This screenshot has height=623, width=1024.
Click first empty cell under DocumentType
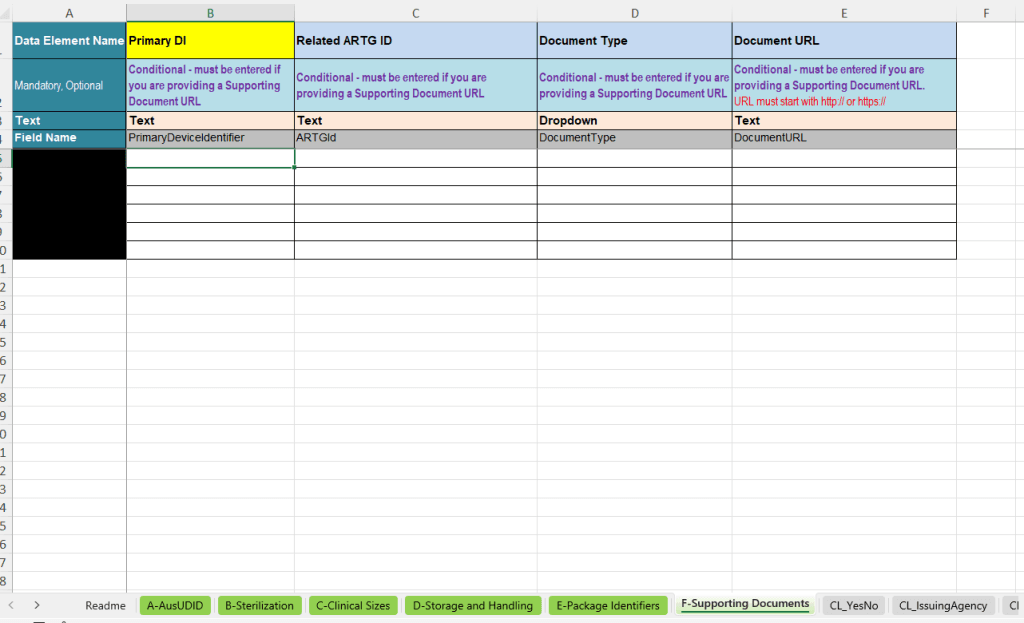tap(634, 158)
